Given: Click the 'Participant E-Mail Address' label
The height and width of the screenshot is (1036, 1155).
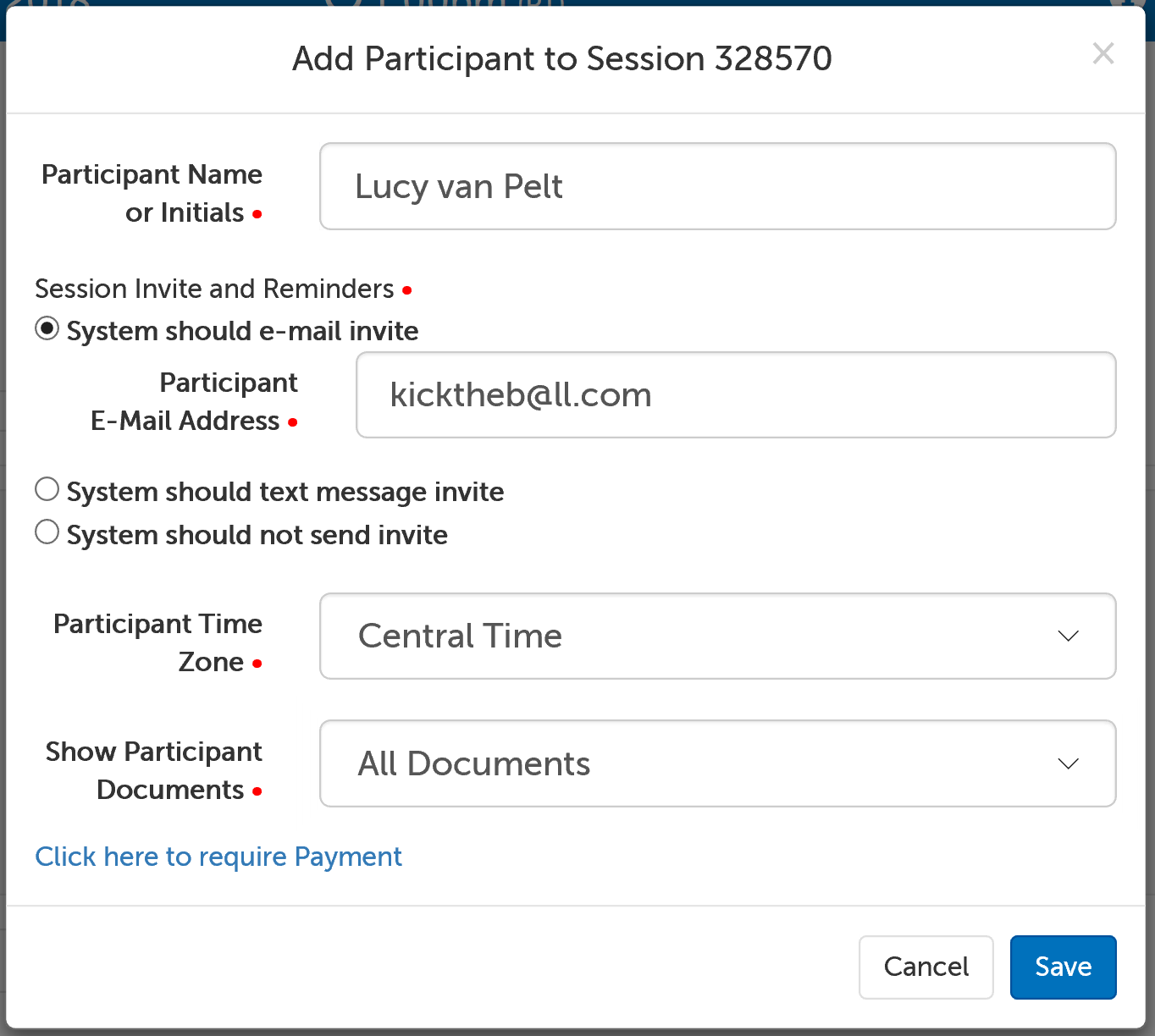Looking at the screenshot, I should tap(194, 401).
